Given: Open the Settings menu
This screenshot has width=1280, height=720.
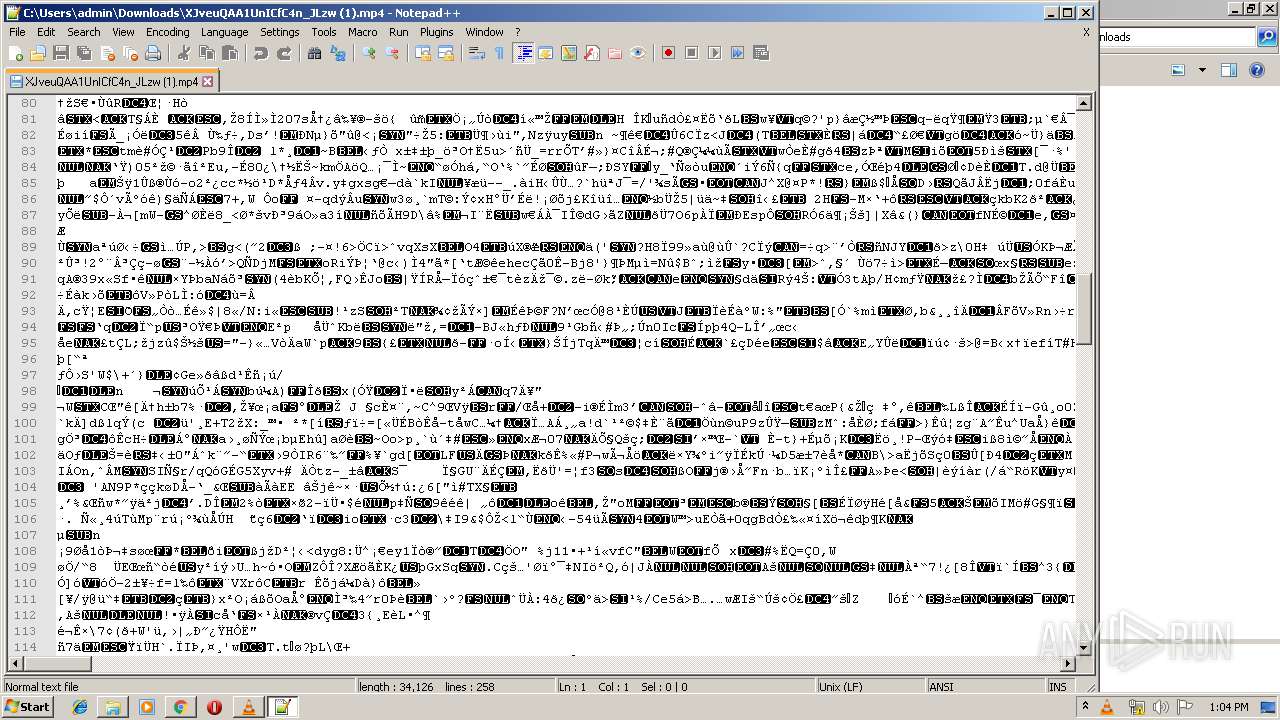Looking at the screenshot, I should coord(279,32).
